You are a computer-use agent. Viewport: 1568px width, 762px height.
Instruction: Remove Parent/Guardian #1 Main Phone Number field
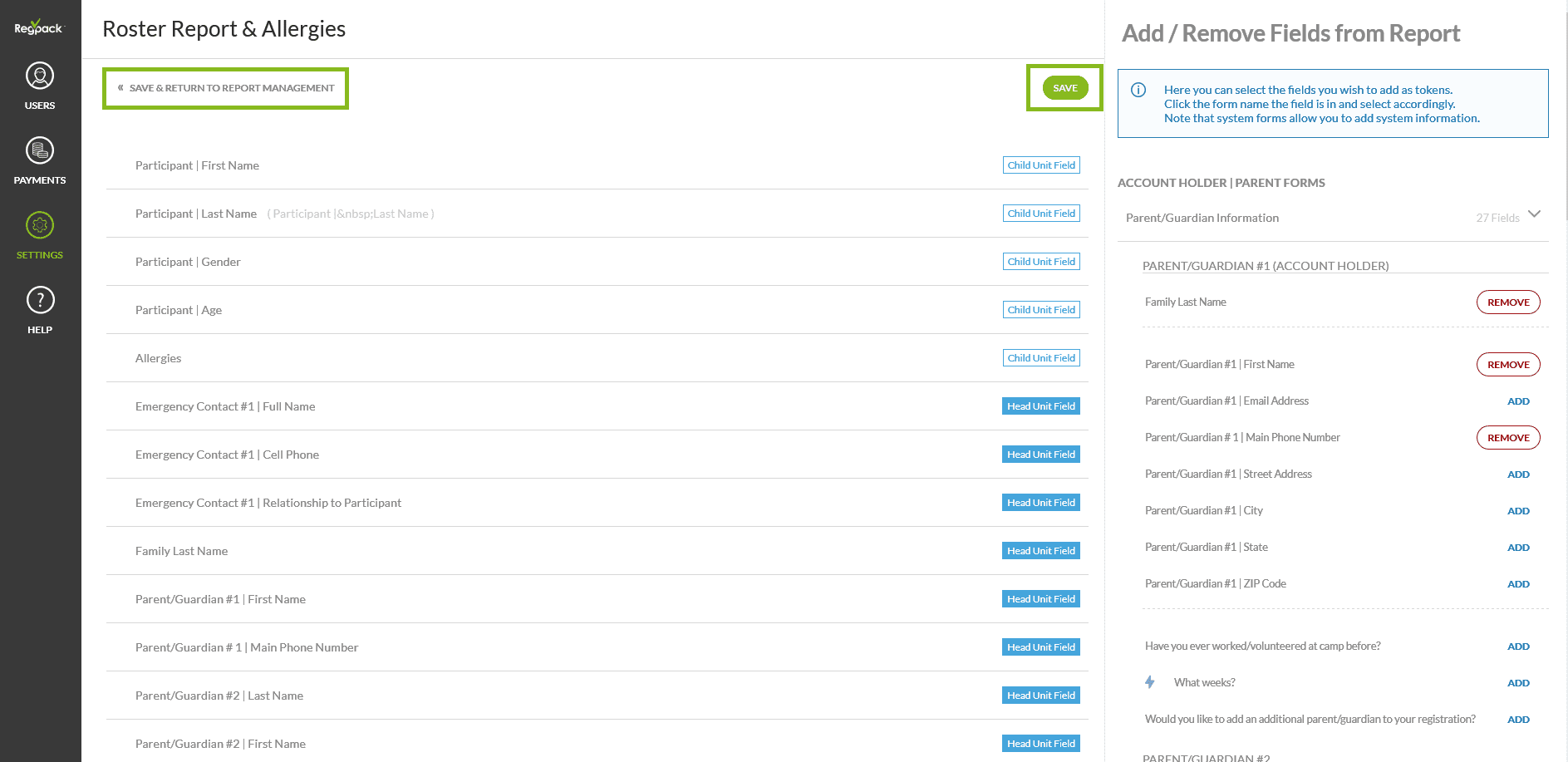1507,438
